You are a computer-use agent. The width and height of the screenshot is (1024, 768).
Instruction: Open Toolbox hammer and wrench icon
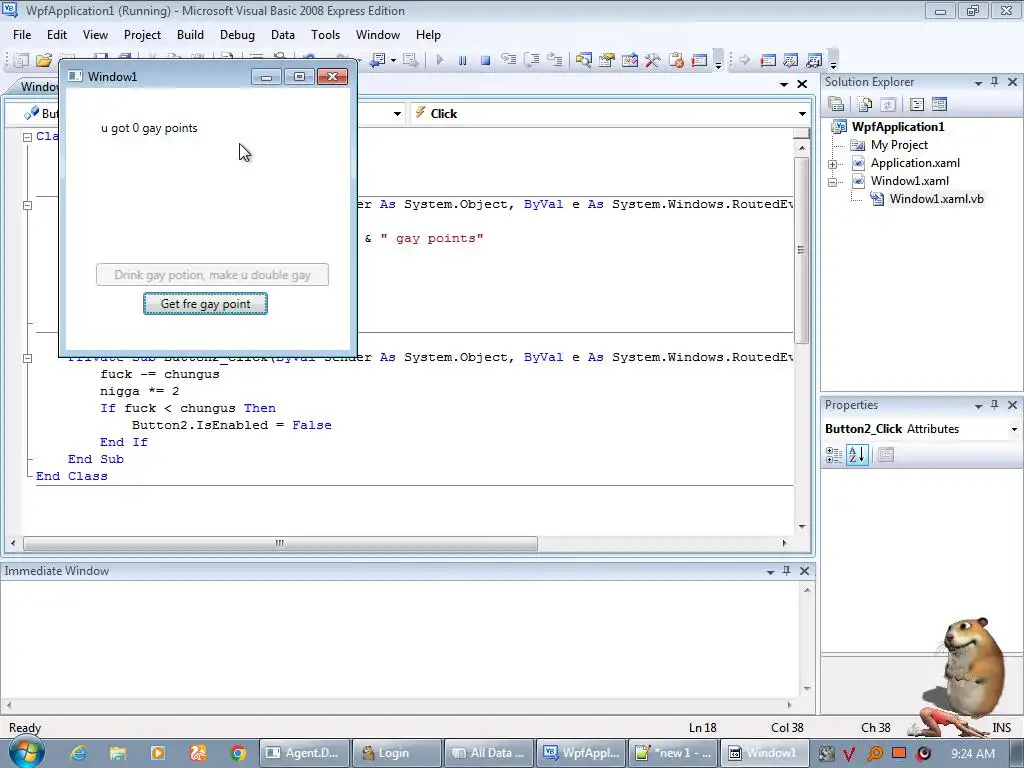[652, 60]
